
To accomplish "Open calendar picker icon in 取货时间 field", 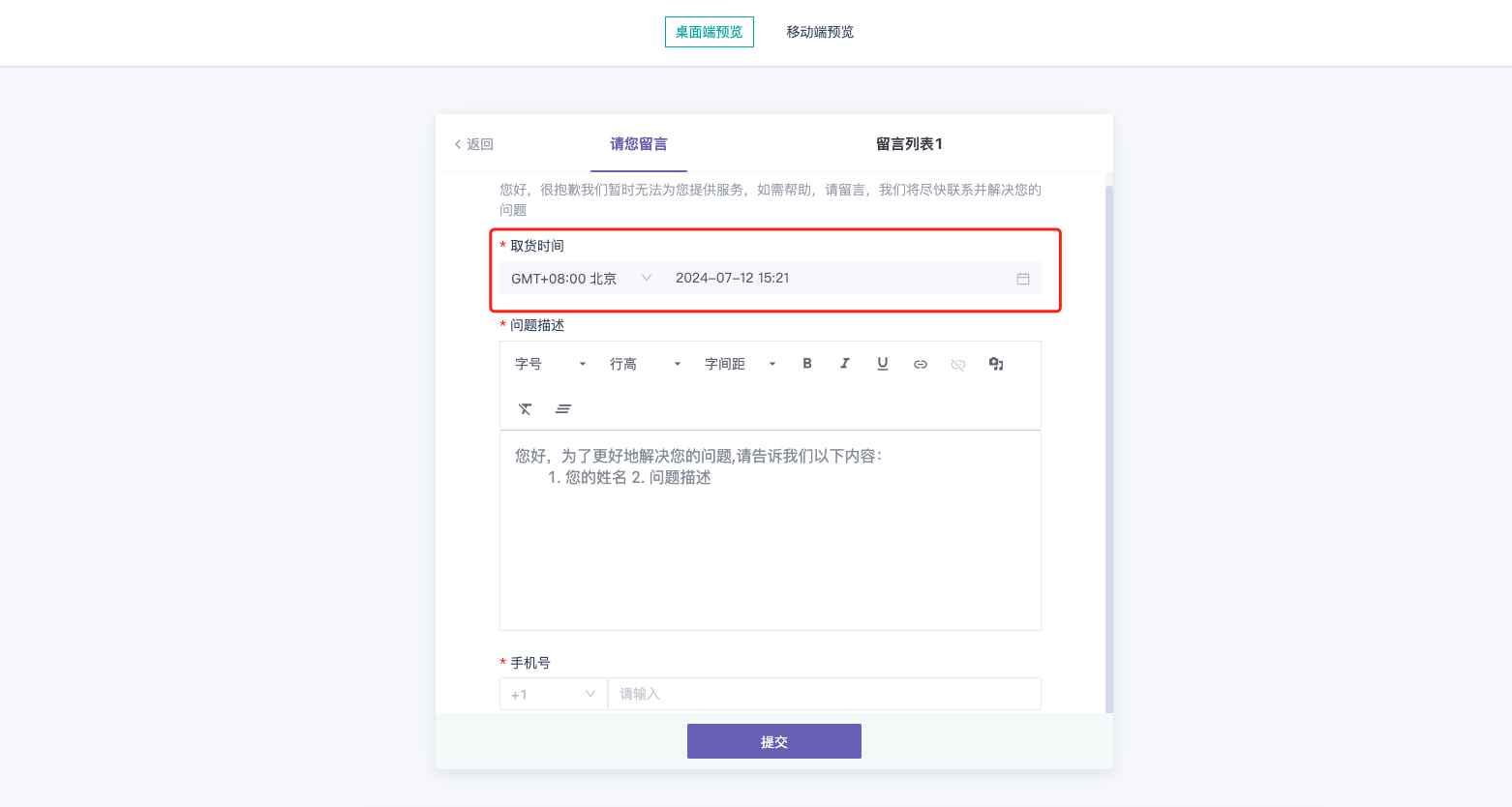I will (1023, 279).
